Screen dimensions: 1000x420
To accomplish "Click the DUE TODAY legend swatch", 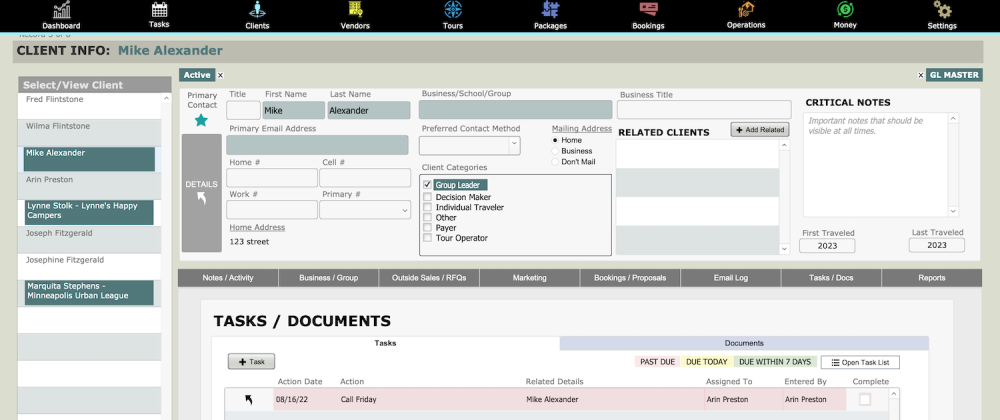I will tap(707, 362).
